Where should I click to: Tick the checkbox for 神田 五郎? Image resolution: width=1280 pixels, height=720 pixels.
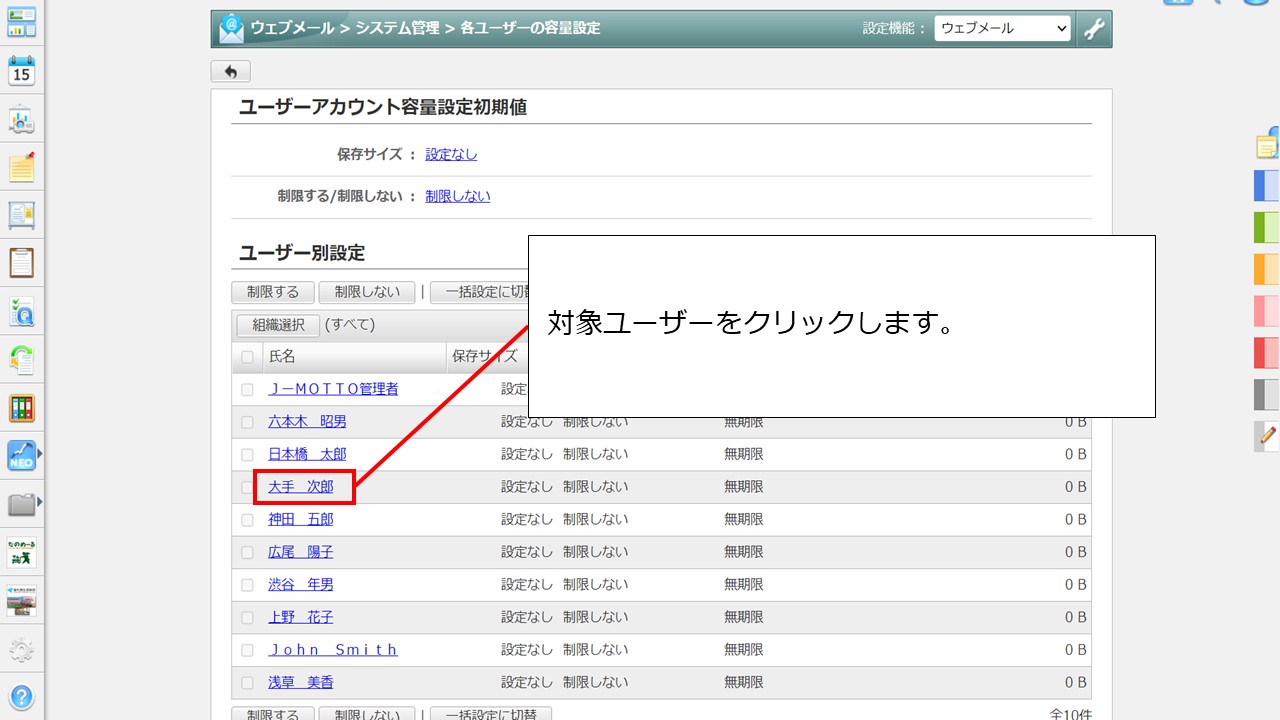[x=247, y=520]
